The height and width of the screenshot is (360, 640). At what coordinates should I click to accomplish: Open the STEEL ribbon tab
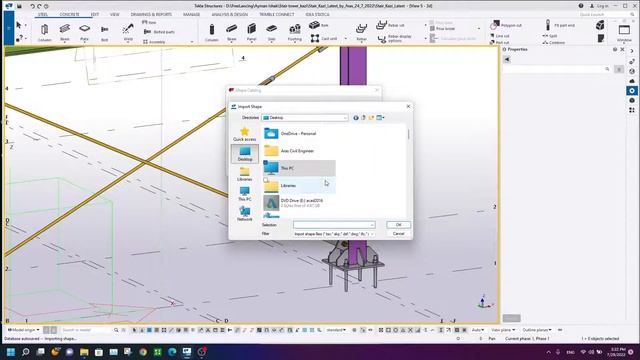tap(43, 14)
